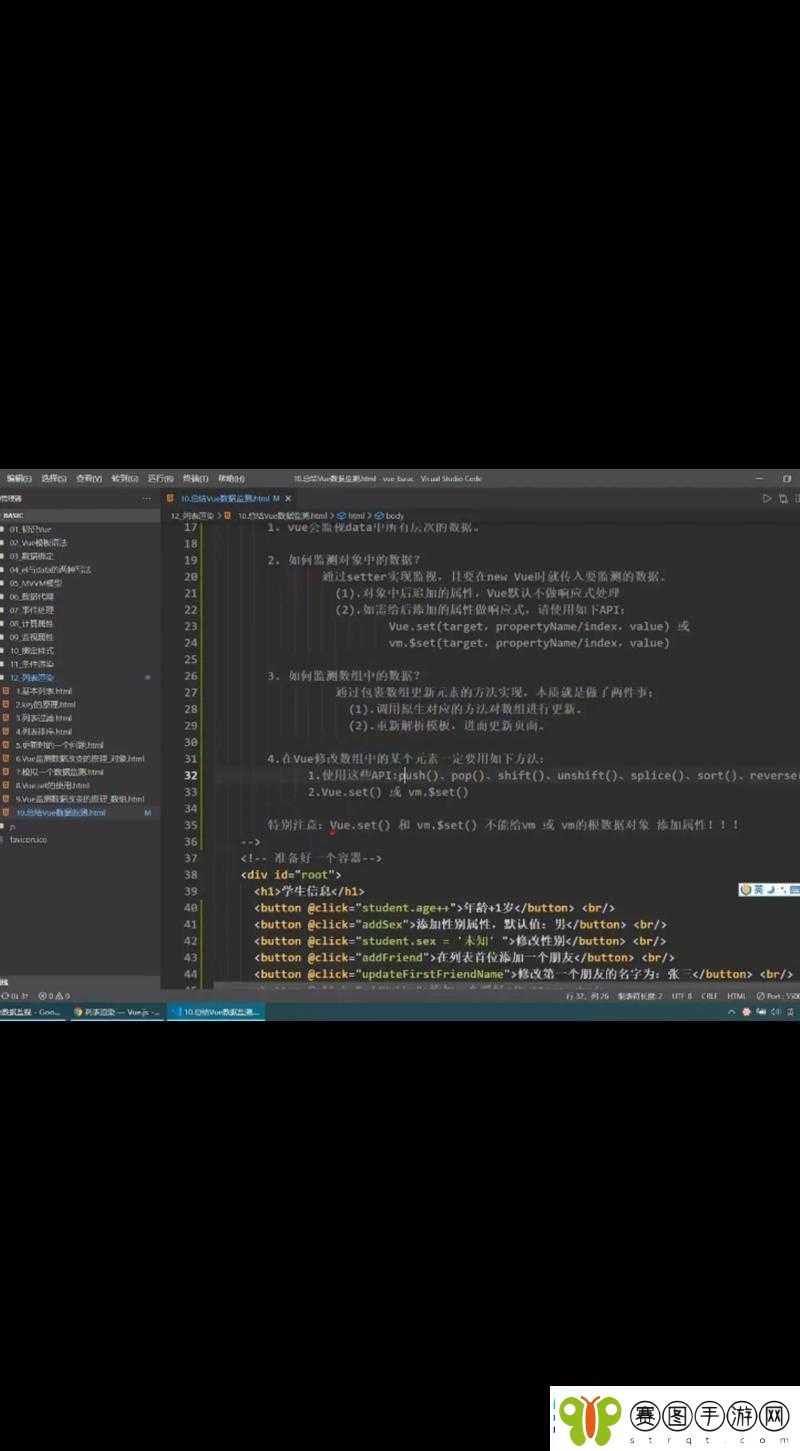The width and height of the screenshot is (800, 1451).
Task: Expand the 09_监视属性 folder
Action: coord(30,637)
